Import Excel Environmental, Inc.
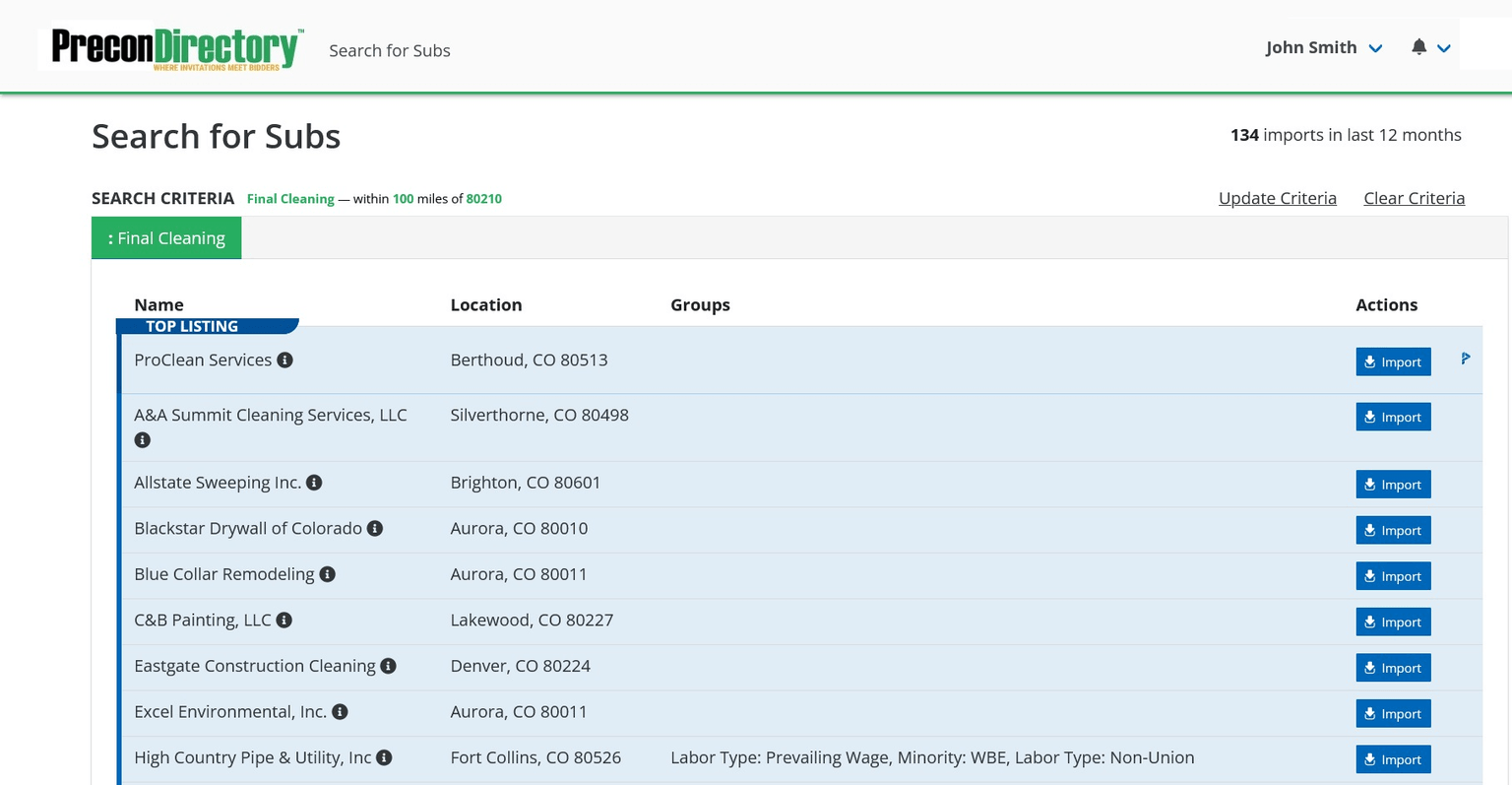 pos(1393,713)
